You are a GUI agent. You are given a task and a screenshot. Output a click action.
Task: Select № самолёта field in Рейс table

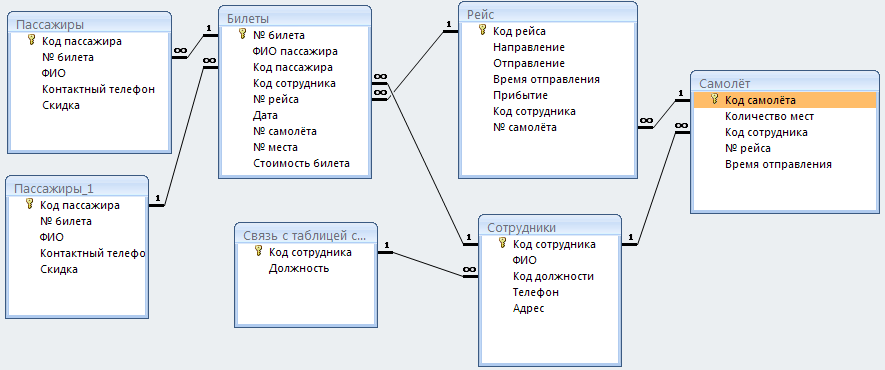[525, 127]
